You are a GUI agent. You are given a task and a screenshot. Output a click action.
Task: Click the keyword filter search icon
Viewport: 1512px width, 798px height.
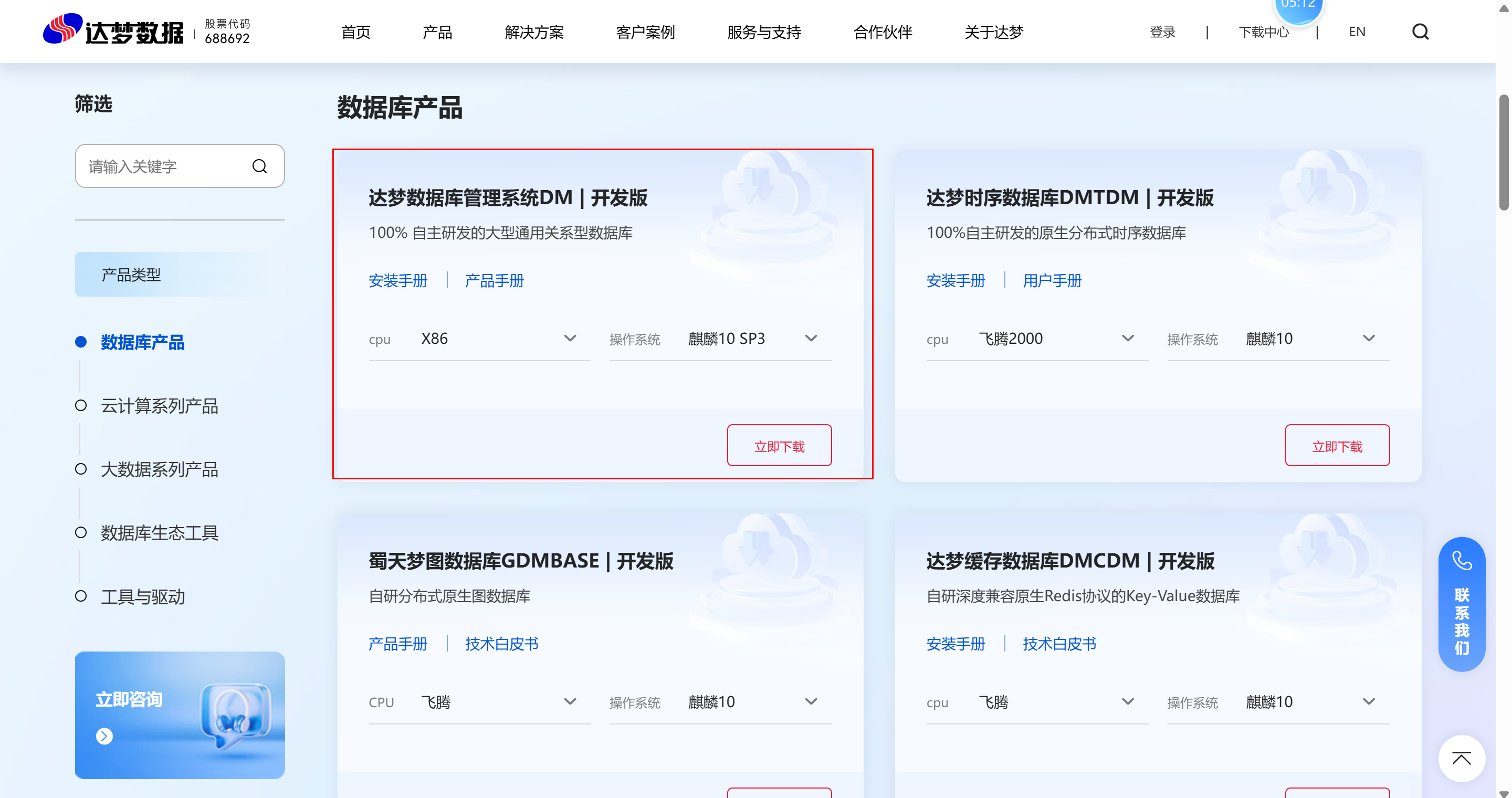pyautogui.click(x=259, y=166)
